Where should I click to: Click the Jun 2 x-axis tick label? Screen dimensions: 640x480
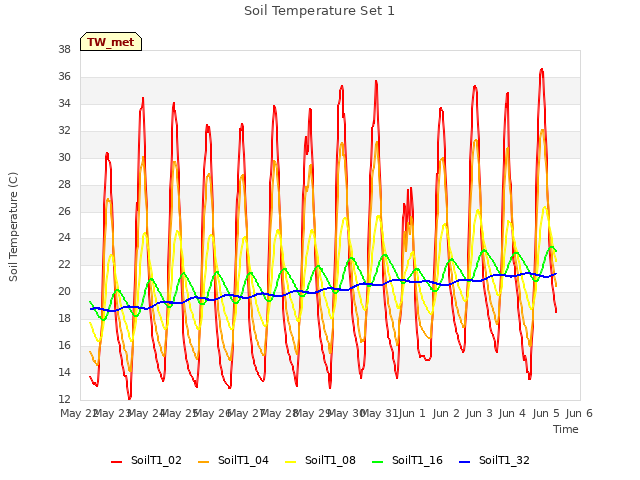coord(446,413)
